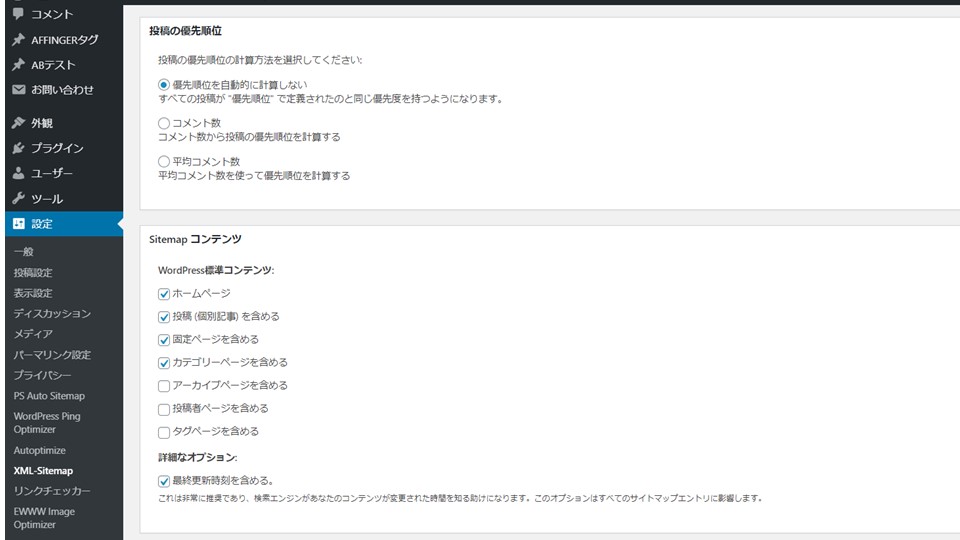The height and width of the screenshot is (540, 960).
Task: Click the プラグイン plug icon
Action: 18,148
